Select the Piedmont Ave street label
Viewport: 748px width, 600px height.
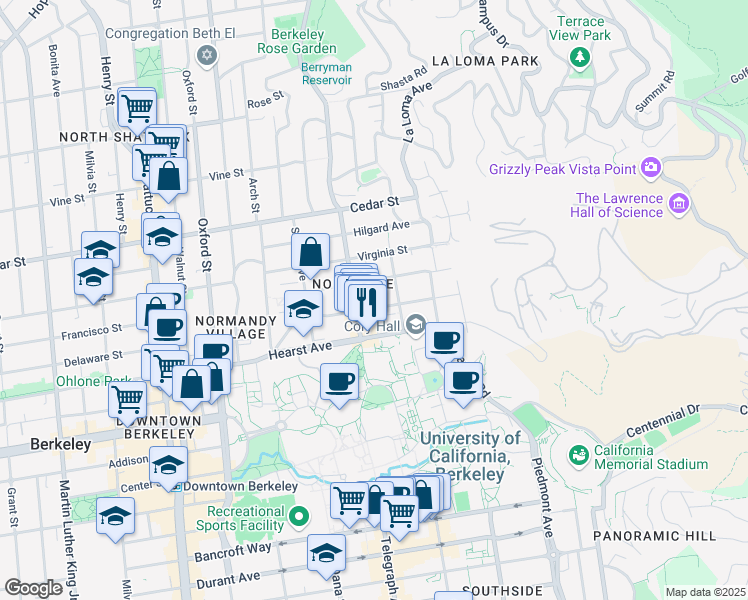(542, 497)
